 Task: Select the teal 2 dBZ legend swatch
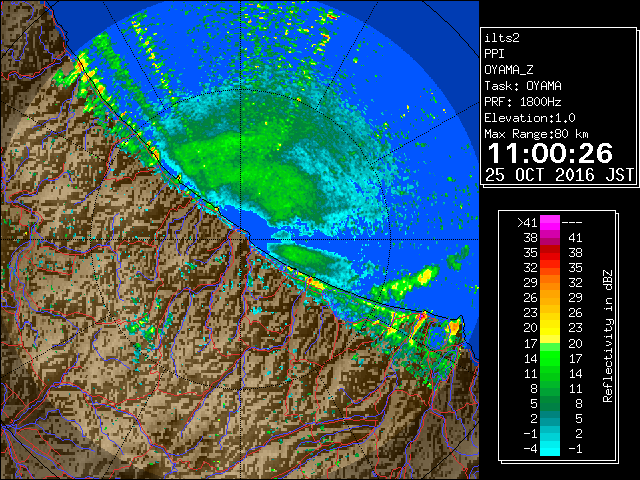coord(550,418)
